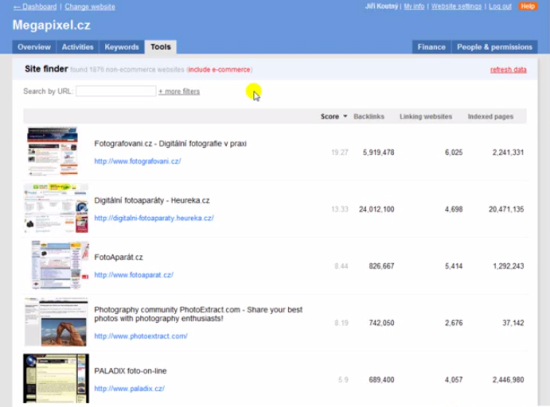Open digitalni-fotoaparaty.heureka.cz link
This screenshot has width=550, height=407.
pyautogui.click(x=154, y=218)
